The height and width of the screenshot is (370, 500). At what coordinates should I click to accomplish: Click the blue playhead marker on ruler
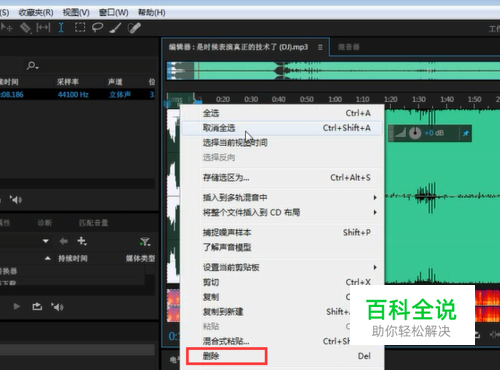click(198, 101)
